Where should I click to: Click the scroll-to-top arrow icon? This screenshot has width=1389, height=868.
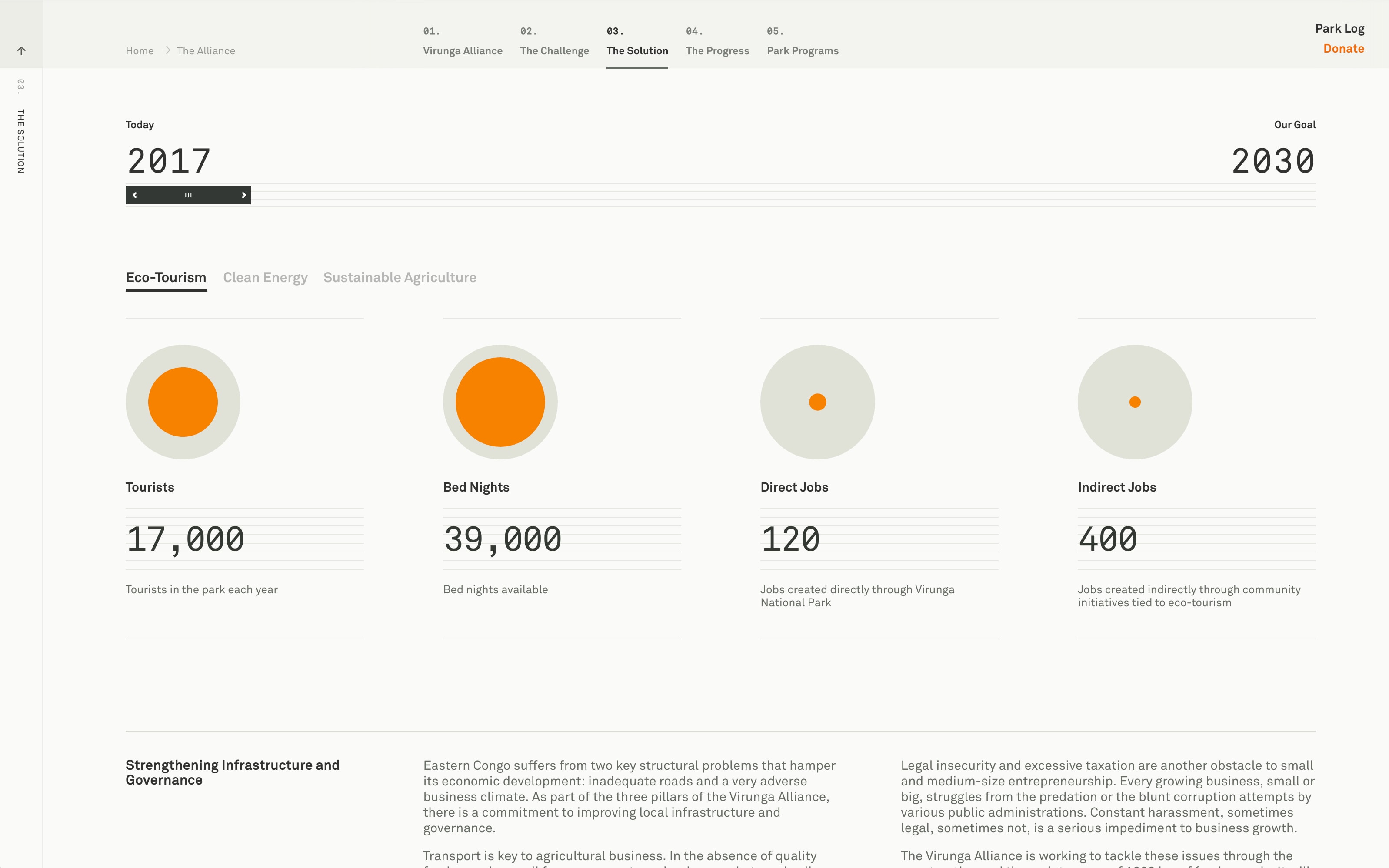[21, 50]
